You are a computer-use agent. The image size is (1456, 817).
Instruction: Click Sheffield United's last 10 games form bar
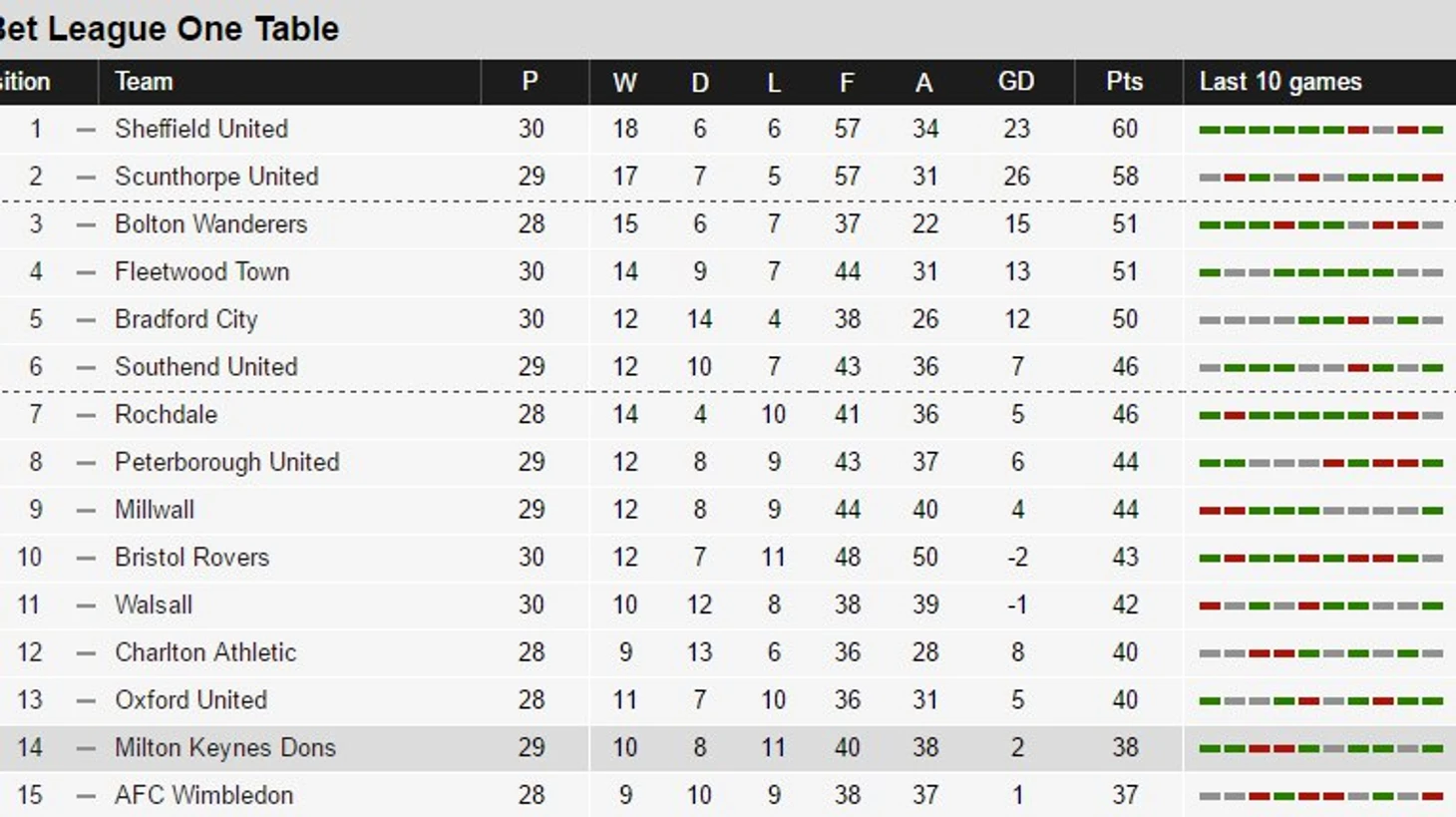click(x=1320, y=130)
